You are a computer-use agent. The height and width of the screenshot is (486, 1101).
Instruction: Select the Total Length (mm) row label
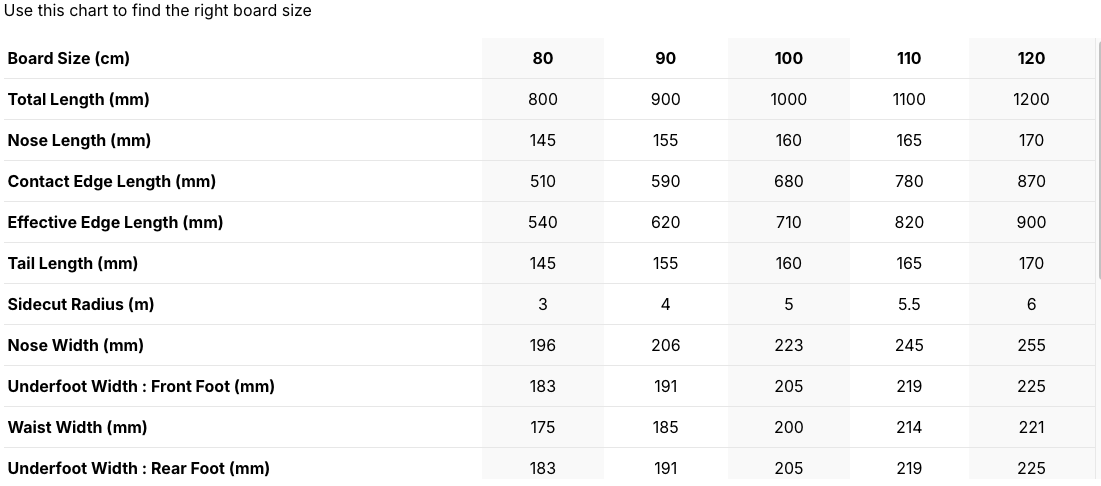tap(78, 99)
